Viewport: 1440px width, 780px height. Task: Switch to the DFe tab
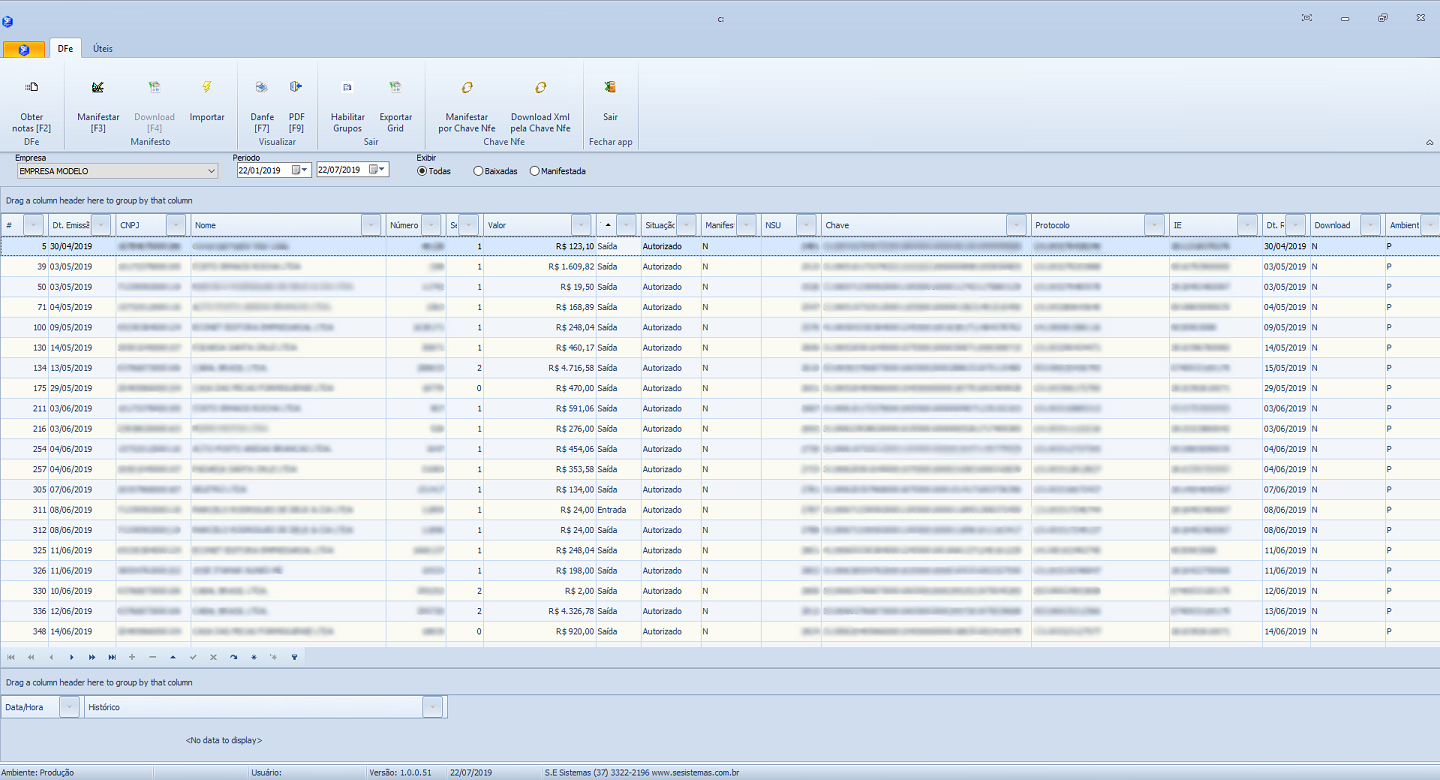[x=65, y=48]
